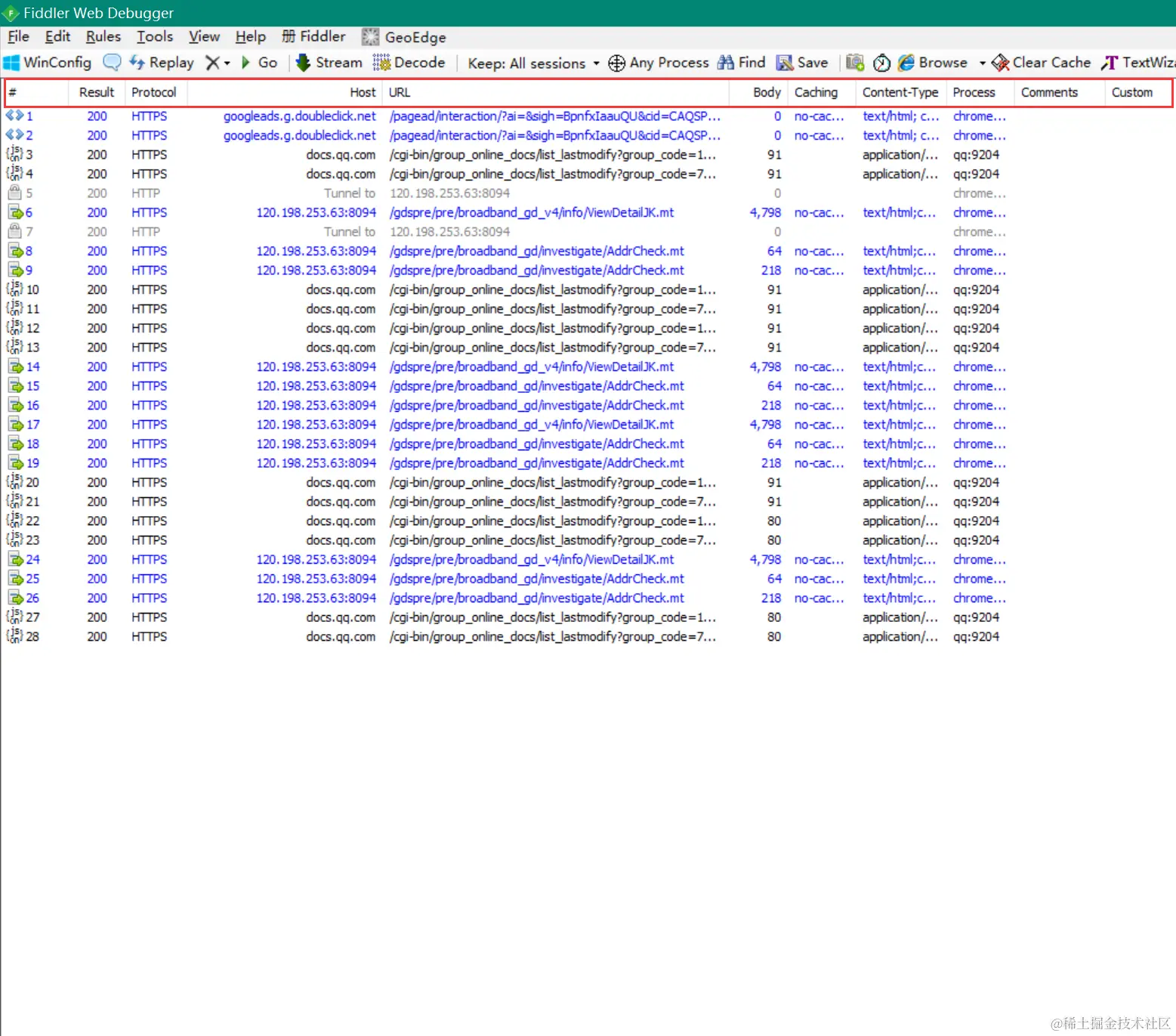Image resolution: width=1176 pixels, height=1036 pixels.
Task: Click the screenshot camera icon
Action: (x=855, y=63)
